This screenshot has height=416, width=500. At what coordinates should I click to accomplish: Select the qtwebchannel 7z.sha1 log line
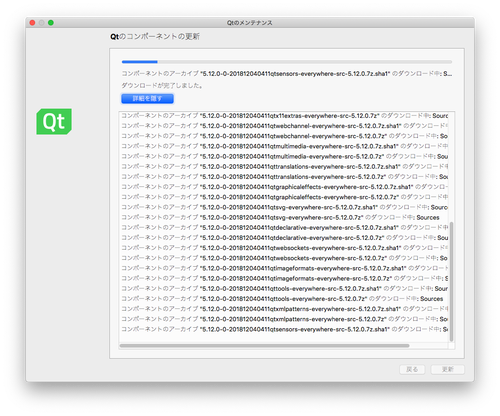coord(284,126)
